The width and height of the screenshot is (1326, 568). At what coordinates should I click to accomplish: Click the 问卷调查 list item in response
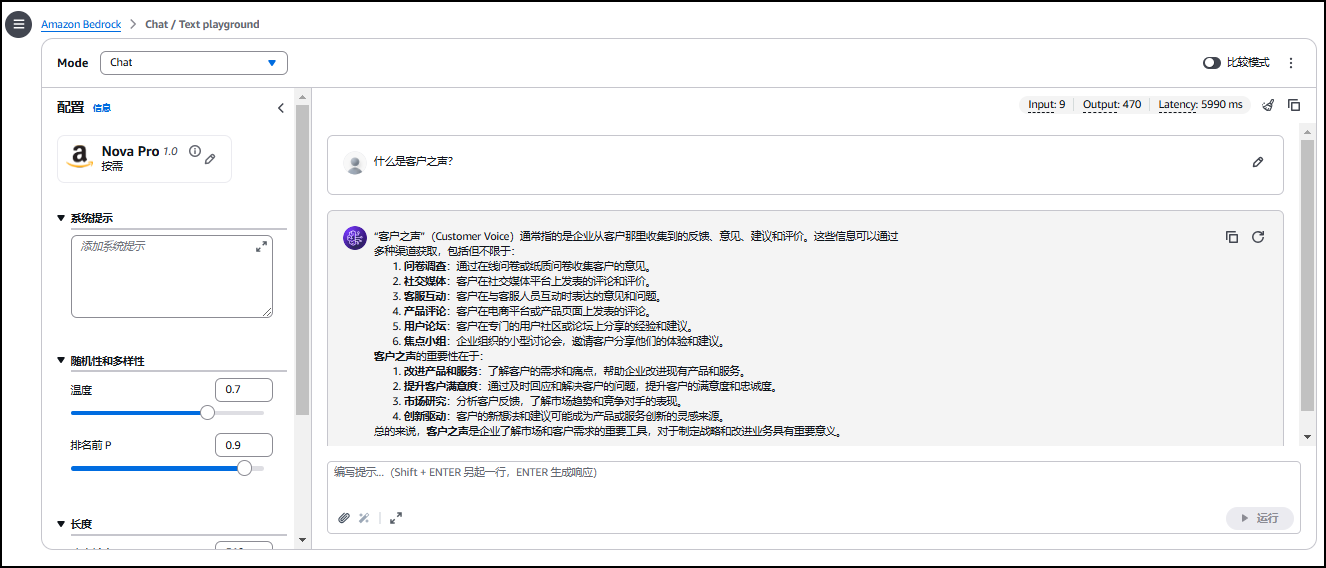point(521,267)
